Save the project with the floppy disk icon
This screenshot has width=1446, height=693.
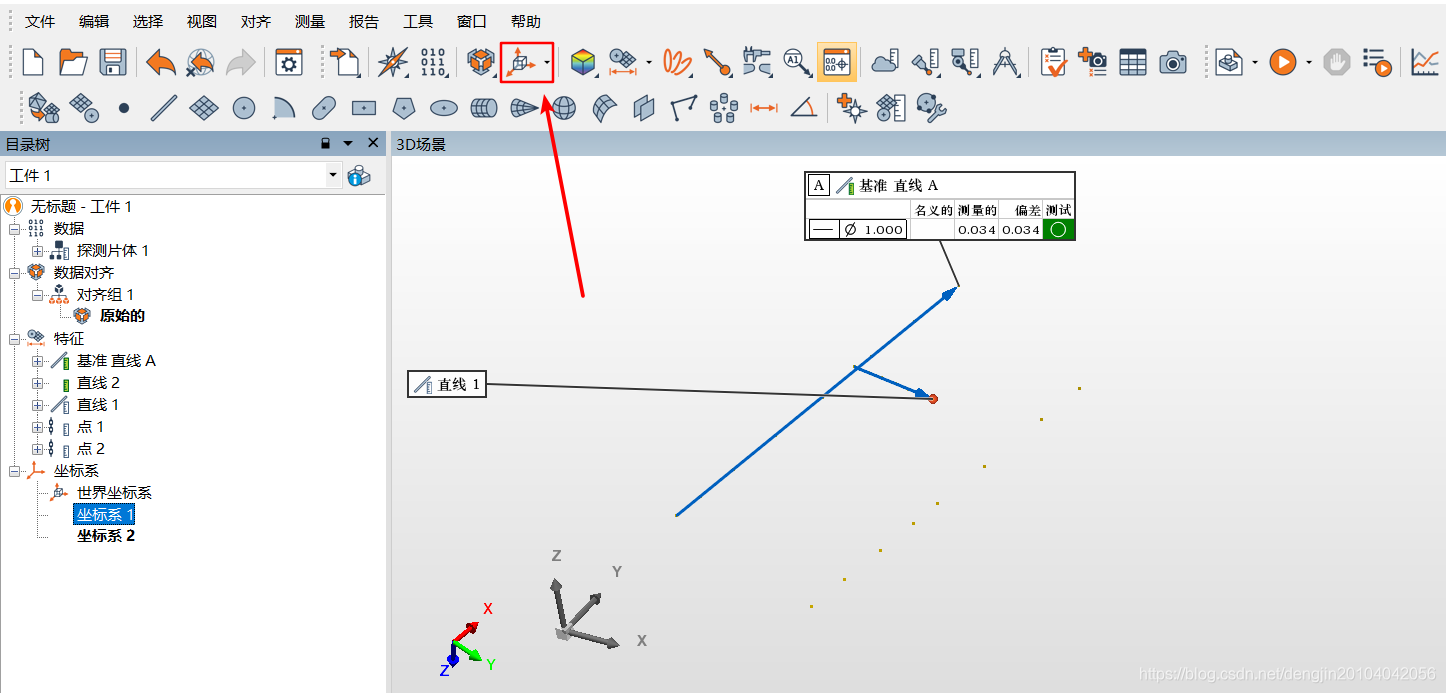(111, 62)
